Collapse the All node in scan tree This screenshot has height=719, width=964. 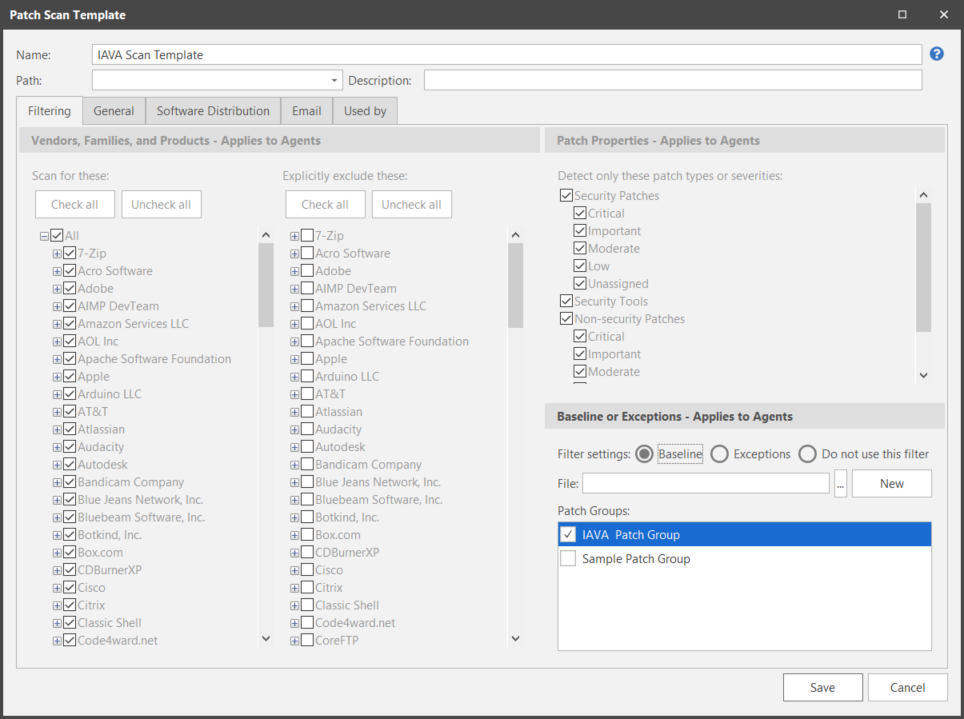point(44,236)
